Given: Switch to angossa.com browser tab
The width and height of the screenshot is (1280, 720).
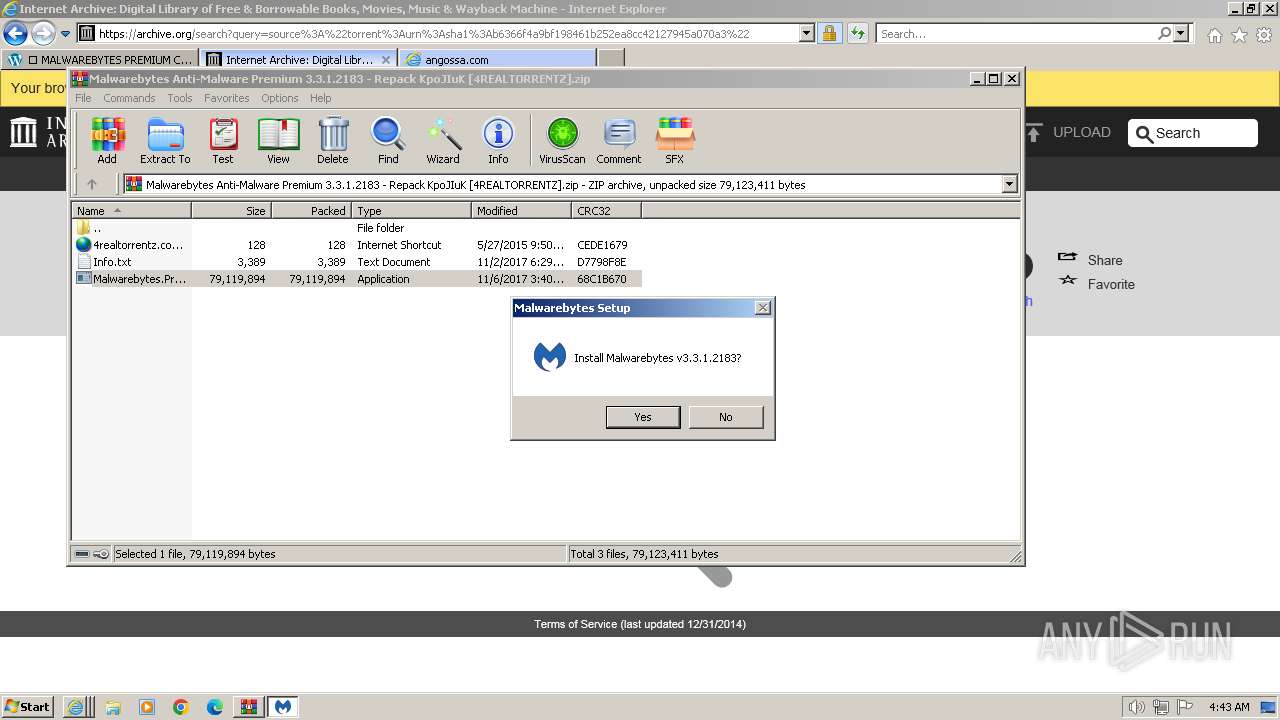Looking at the screenshot, I should click(x=497, y=59).
